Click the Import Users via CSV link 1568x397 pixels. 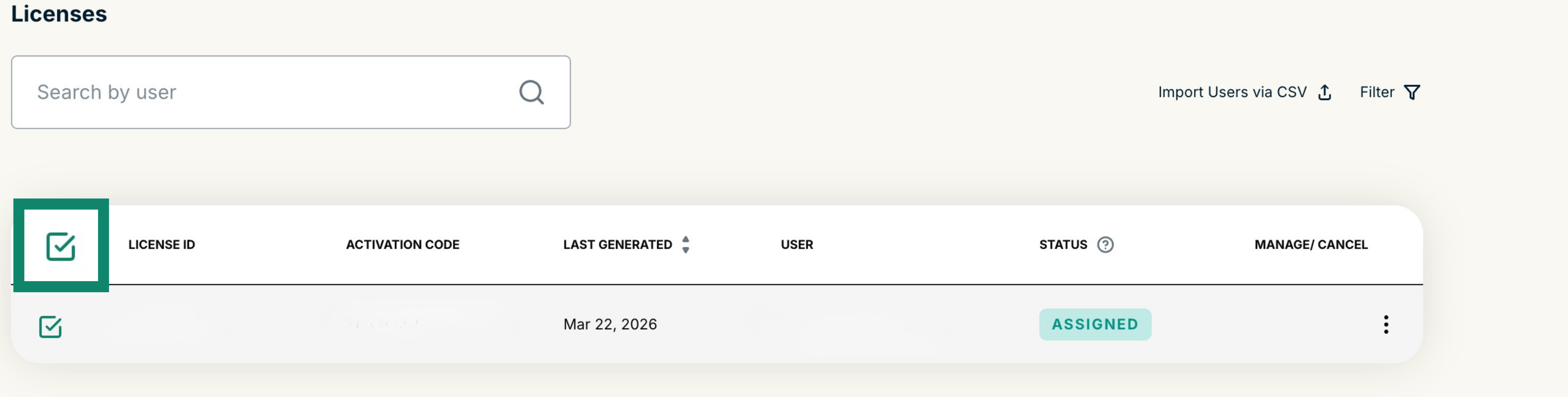pos(1231,92)
